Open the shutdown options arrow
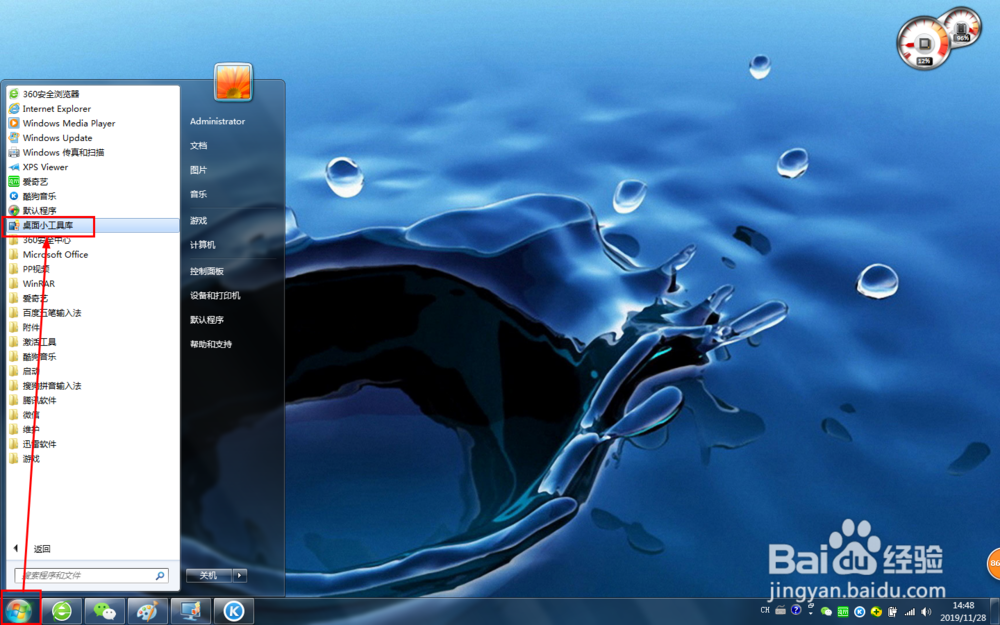This screenshot has height=625, width=1000. pos(237,575)
